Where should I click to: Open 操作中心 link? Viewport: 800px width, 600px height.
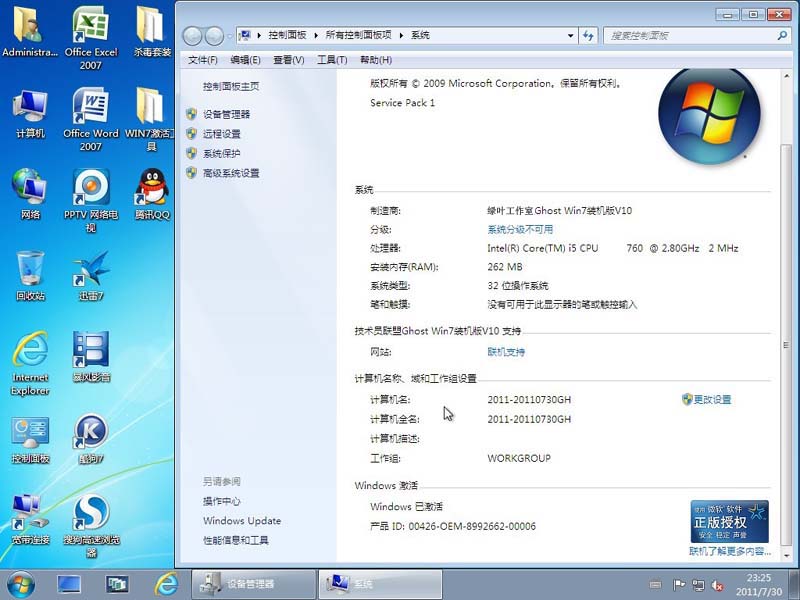pos(221,502)
